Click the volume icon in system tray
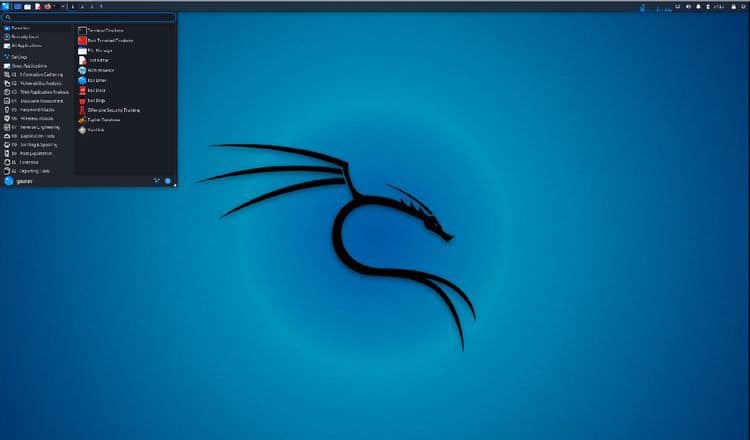The height and width of the screenshot is (440, 750). click(x=689, y=6)
